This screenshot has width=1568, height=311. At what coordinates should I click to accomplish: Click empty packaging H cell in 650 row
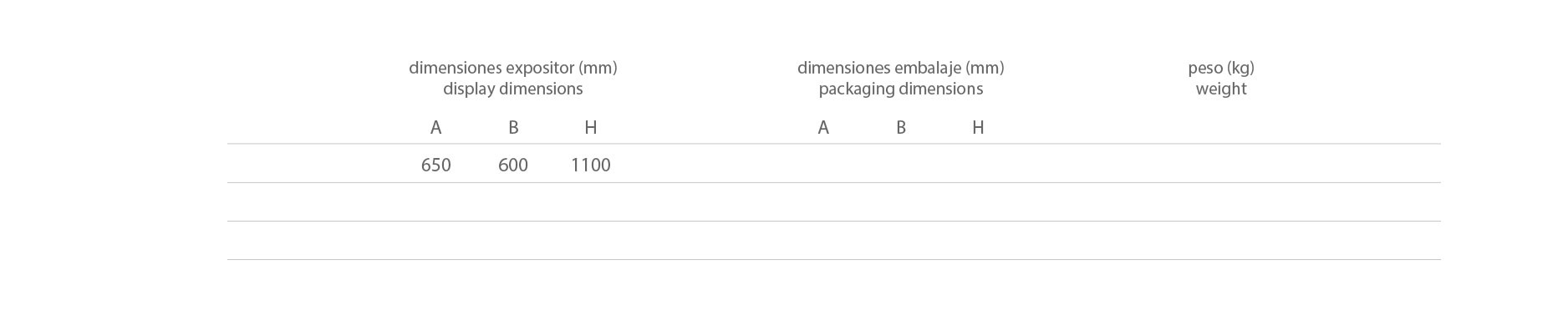(x=978, y=164)
